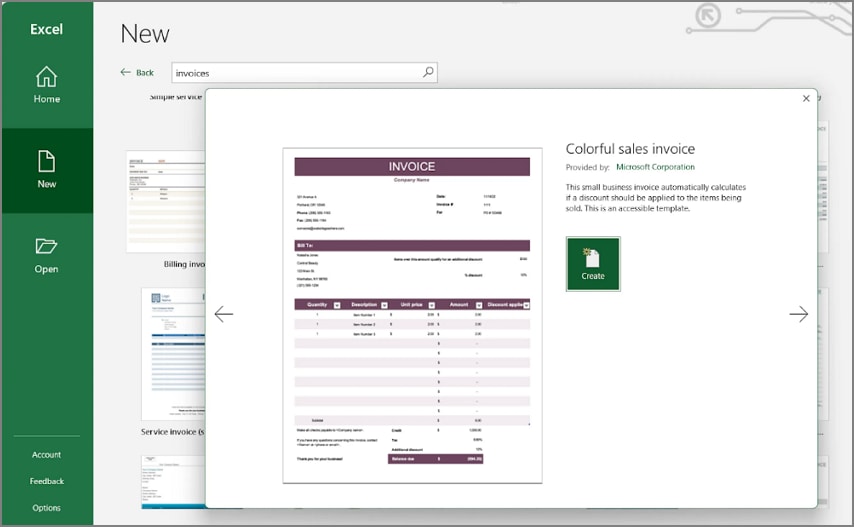Open Feedback in the sidebar
This screenshot has height=527, width=854.
[46, 481]
